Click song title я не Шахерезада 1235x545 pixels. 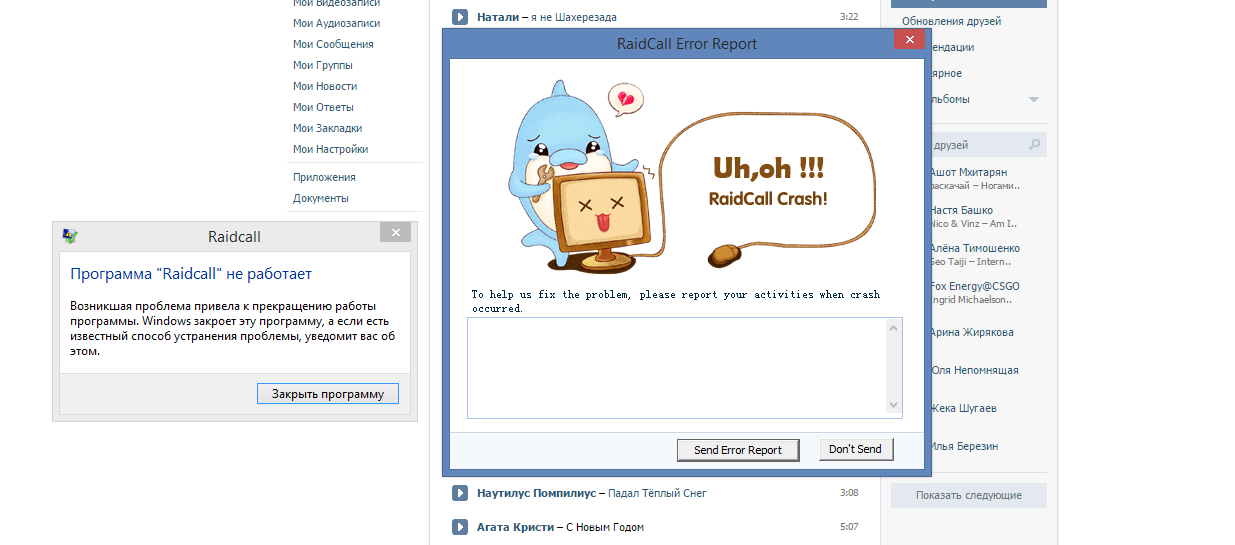click(573, 17)
